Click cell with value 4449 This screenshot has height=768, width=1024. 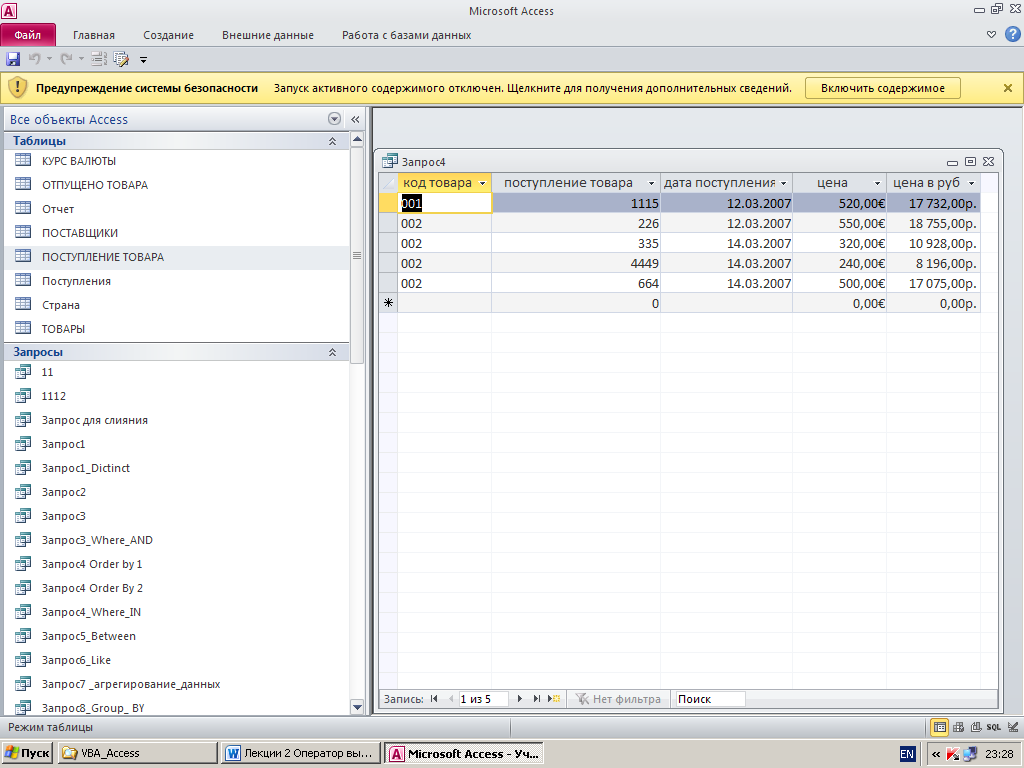click(575, 263)
